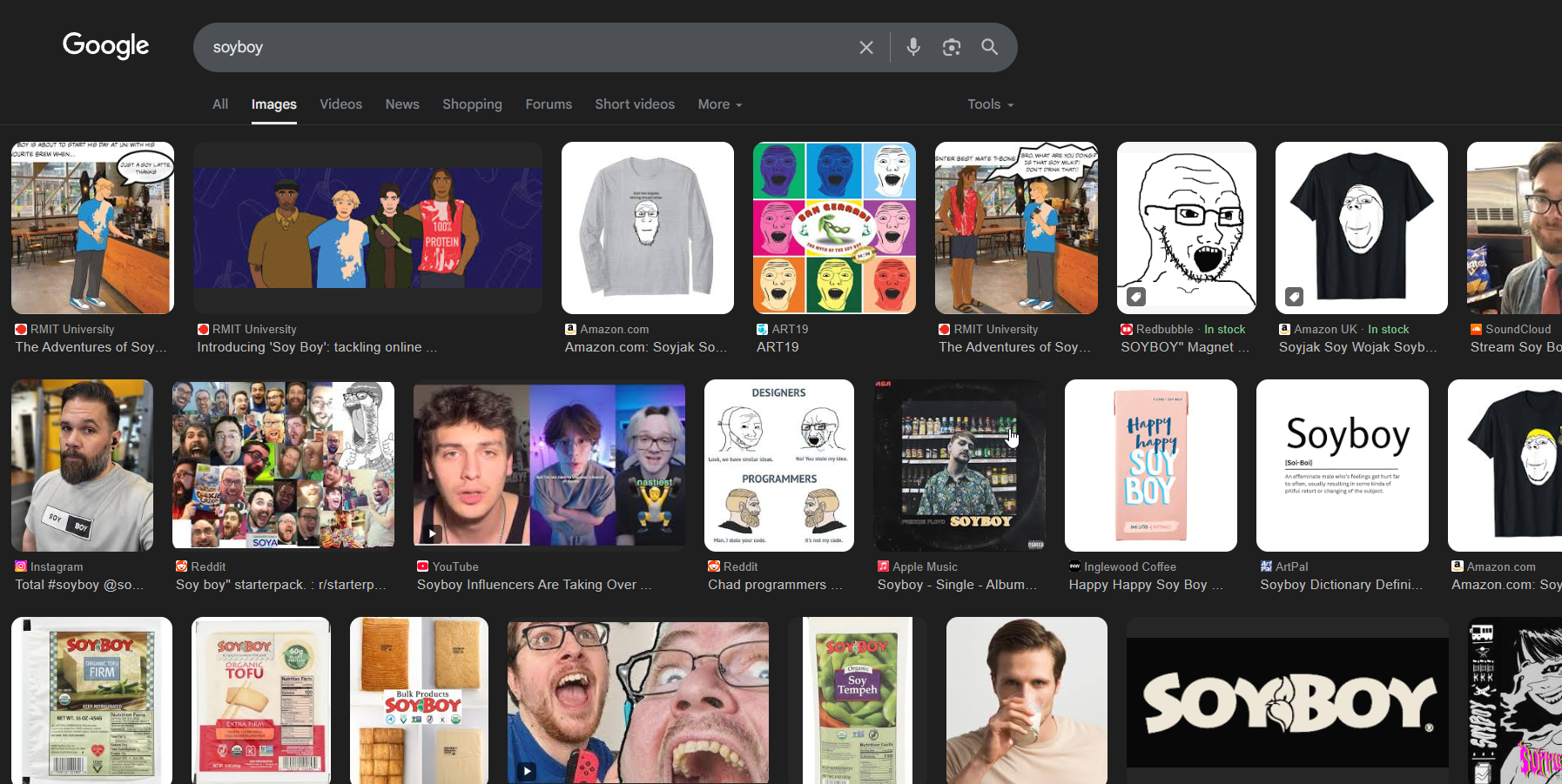
Task: Click the Amazon favicon under Soyjak sweatshirt result
Action: pyautogui.click(x=571, y=329)
